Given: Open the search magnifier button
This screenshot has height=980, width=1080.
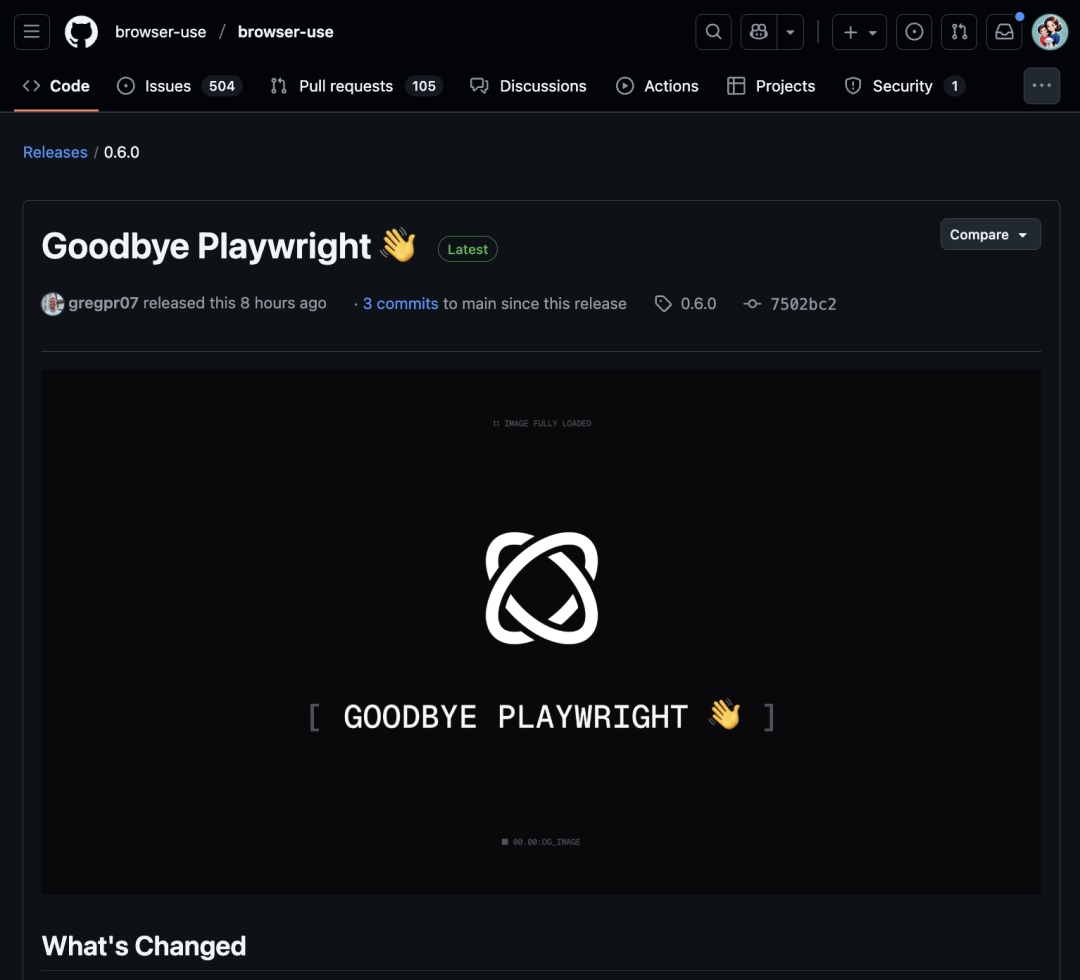Looking at the screenshot, I should pyautogui.click(x=714, y=32).
